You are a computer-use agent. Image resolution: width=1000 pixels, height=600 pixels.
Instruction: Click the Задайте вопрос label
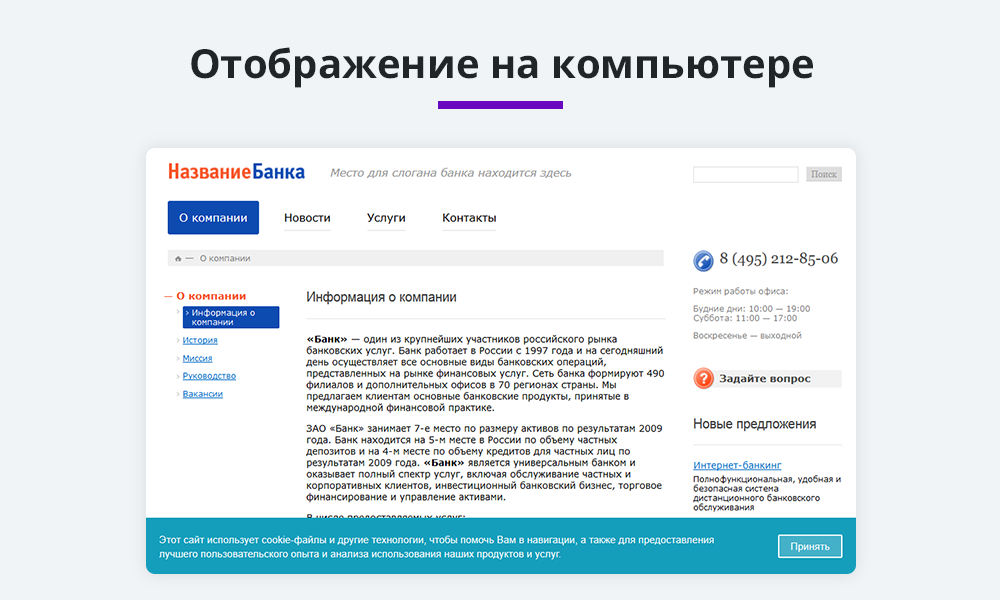(x=765, y=379)
